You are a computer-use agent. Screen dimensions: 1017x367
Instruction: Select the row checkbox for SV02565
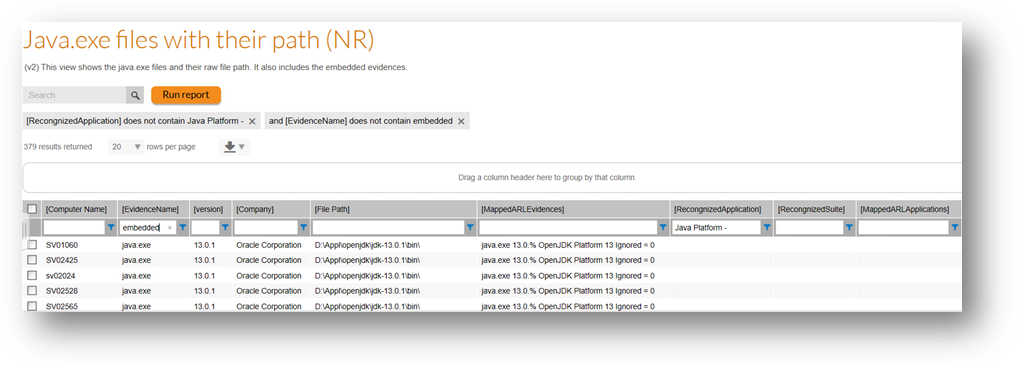[x=32, y=306]
